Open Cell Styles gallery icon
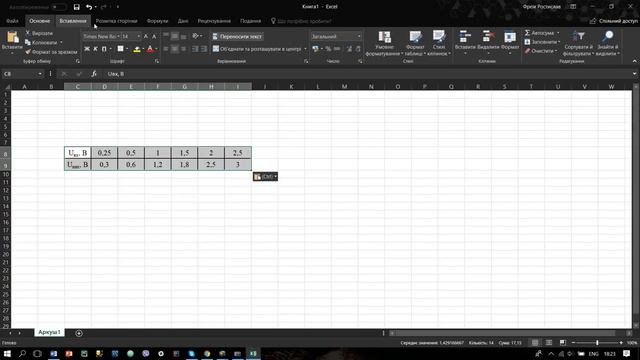640x360 pixels. [439, 37]
